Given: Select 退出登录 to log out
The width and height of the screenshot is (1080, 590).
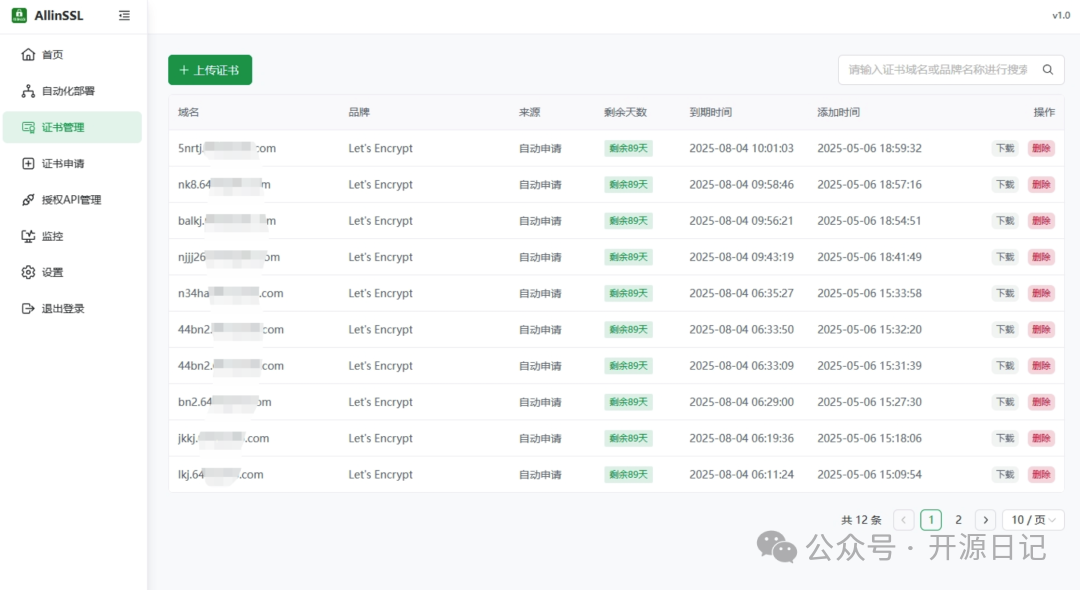Looking at the screenshot, I should (62, 309).
